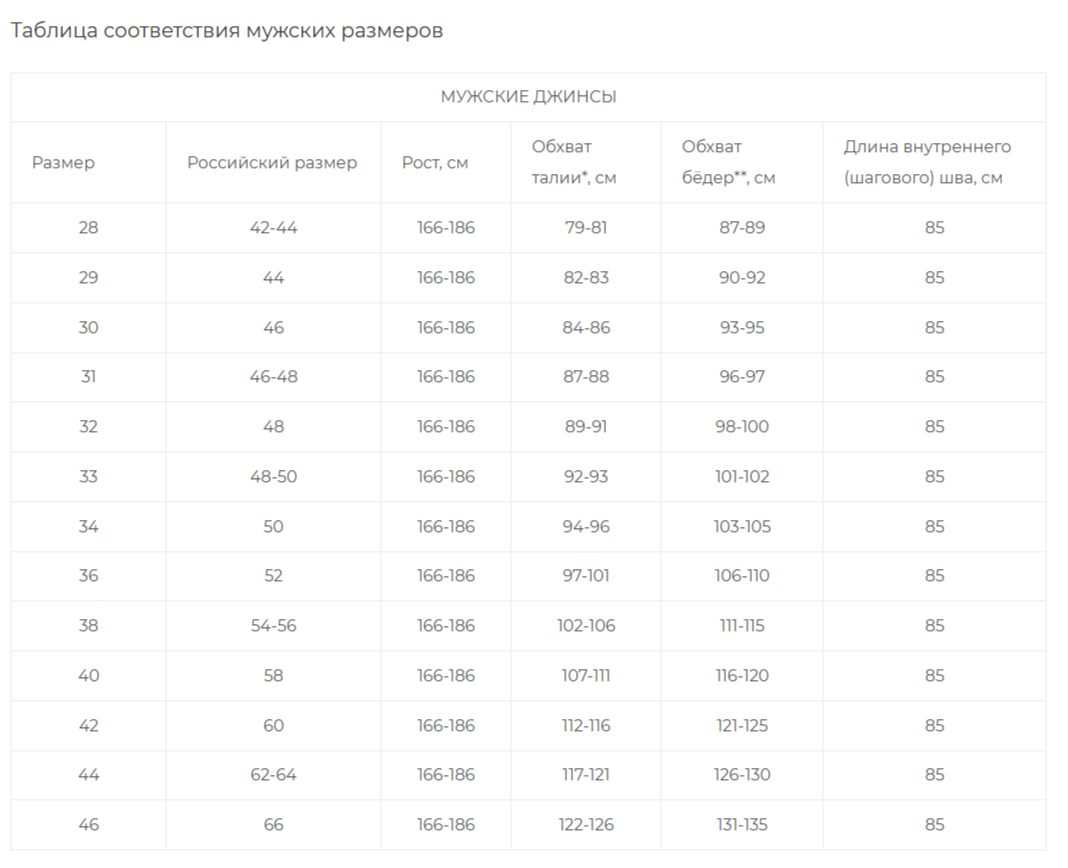1068x868 pixels.
Task: Click waist value '117-121' cell
Action: click(x=585, y=775)
